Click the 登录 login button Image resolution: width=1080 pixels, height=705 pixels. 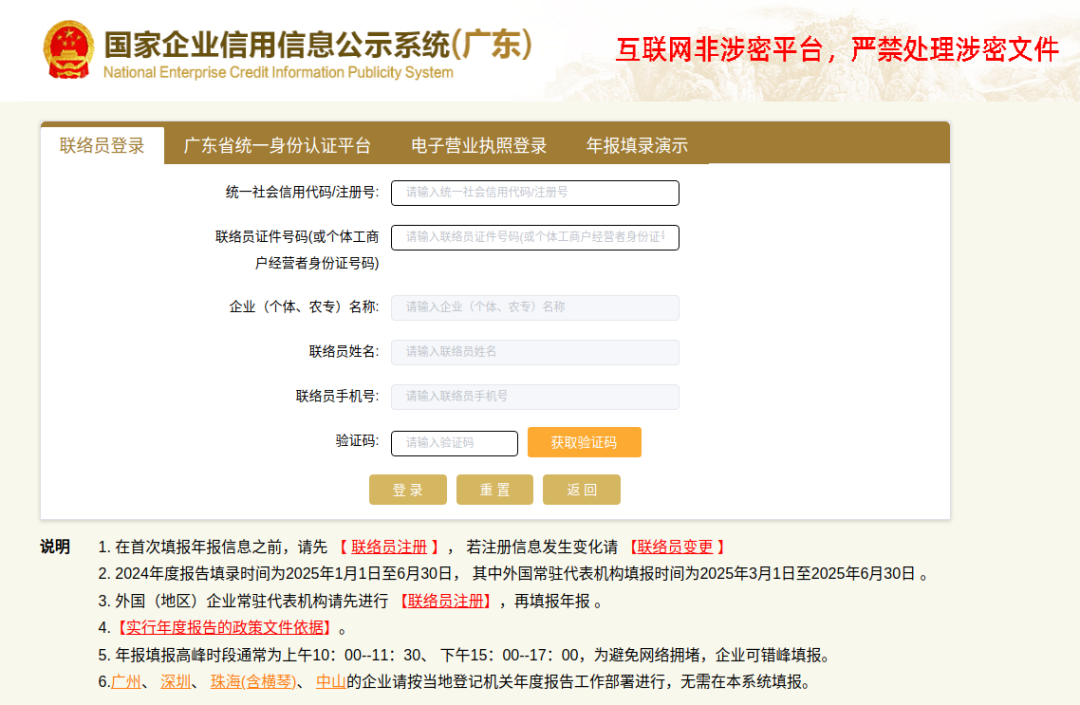(x=407, y=489)
